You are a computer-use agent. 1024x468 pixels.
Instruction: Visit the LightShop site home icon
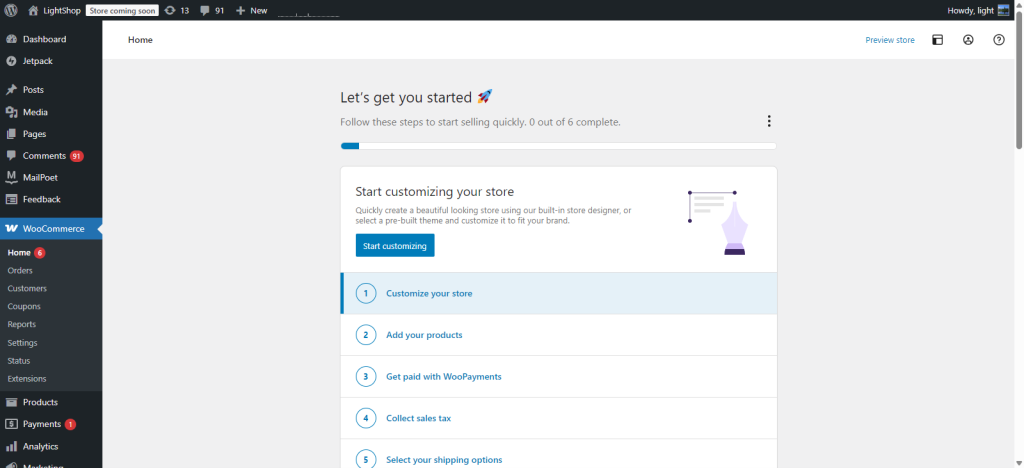click(33, 10)
